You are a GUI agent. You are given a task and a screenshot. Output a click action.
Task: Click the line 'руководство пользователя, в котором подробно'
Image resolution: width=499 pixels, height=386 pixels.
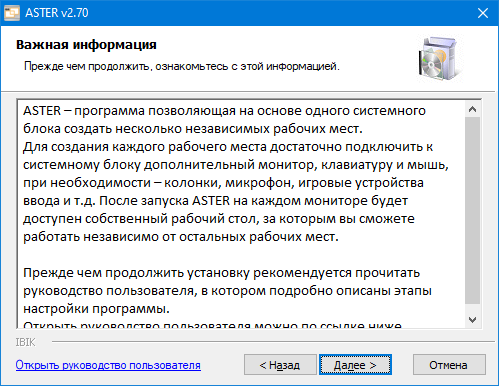227,291
